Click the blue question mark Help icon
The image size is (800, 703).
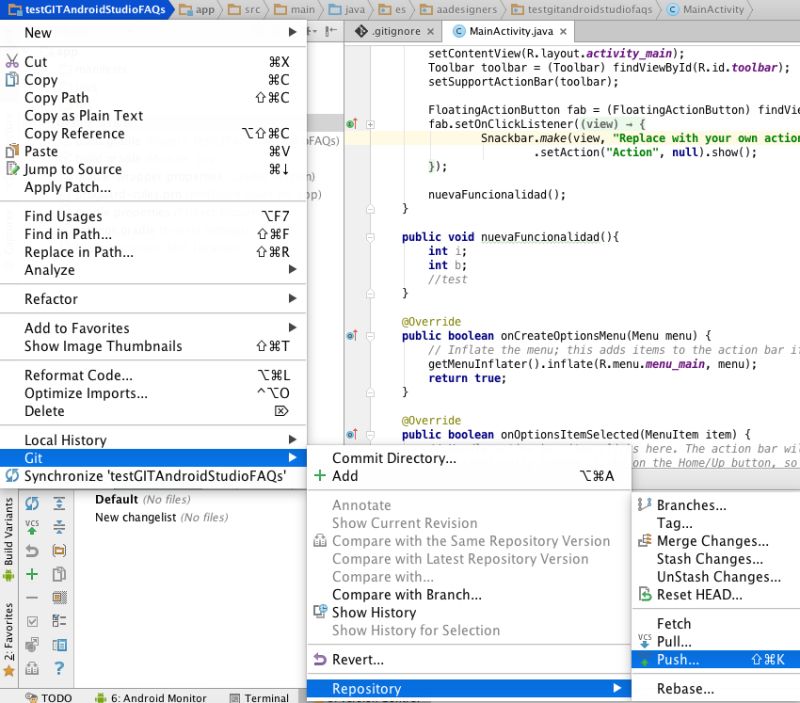click(x=59, y=668)
